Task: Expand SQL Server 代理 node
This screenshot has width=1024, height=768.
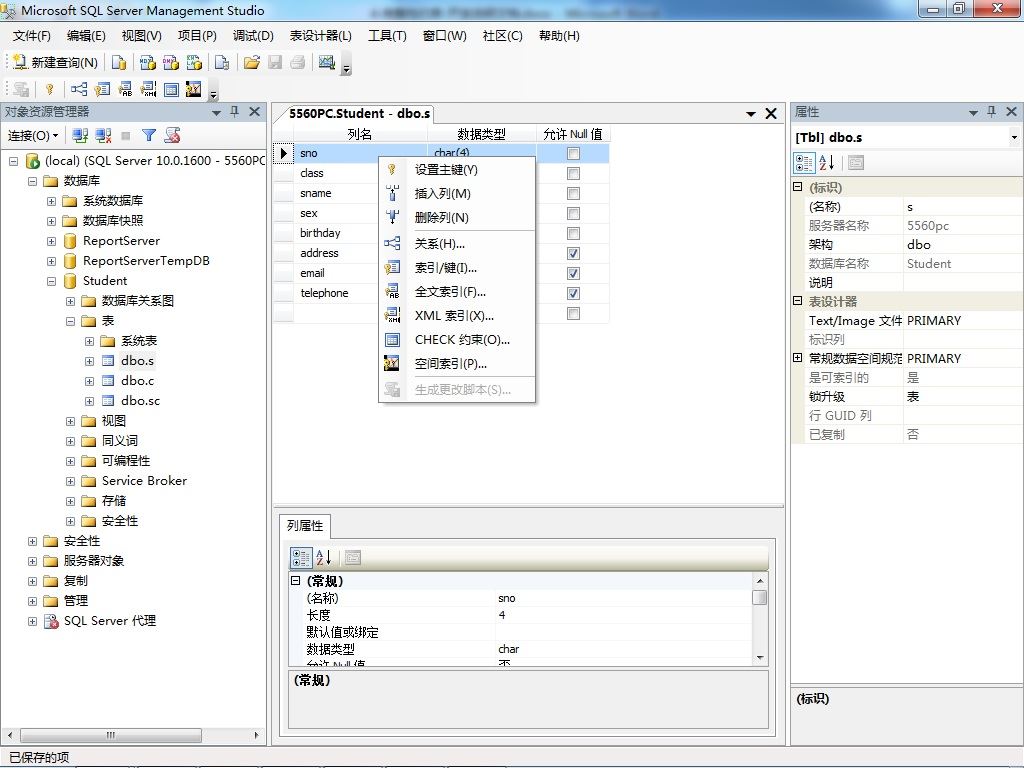Action: point(33,621)
